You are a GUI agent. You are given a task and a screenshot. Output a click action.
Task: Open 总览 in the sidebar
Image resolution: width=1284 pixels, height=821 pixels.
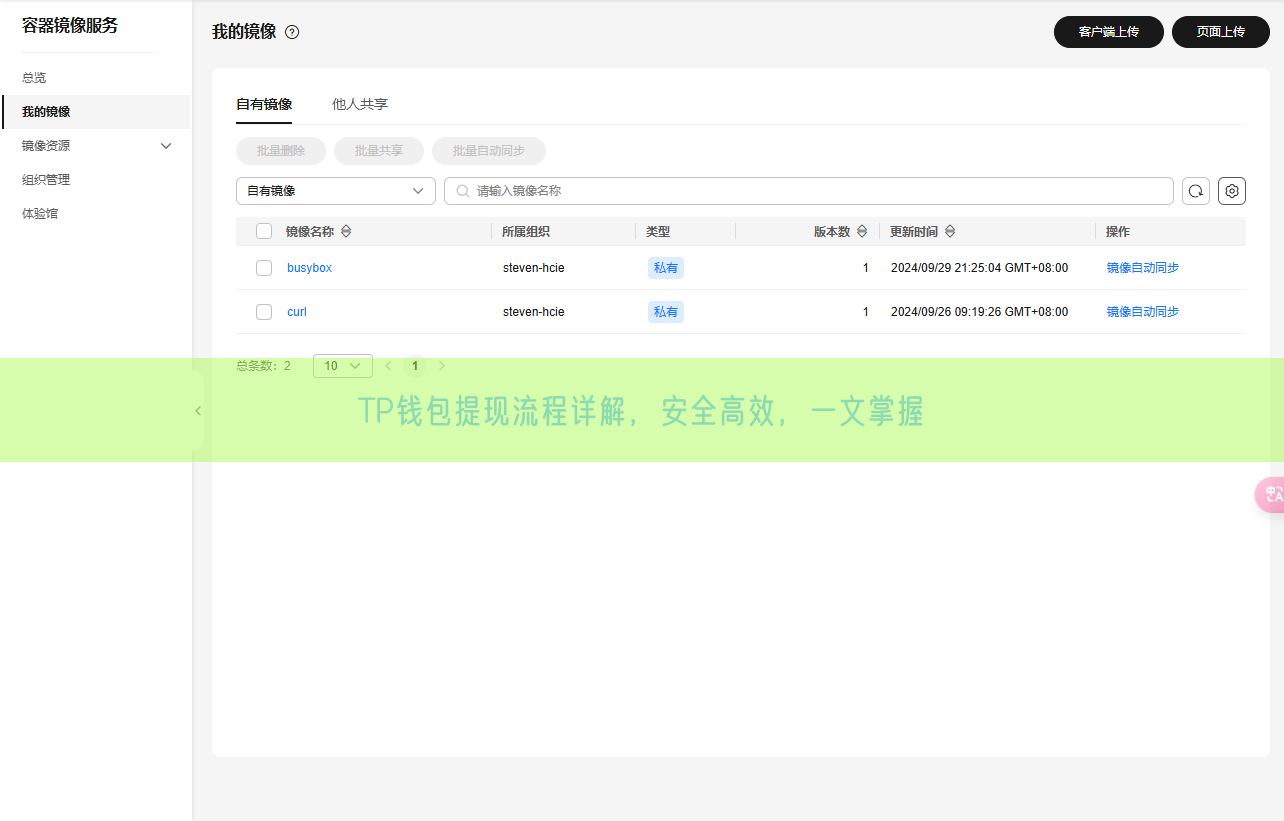click(x=34, y=78)
